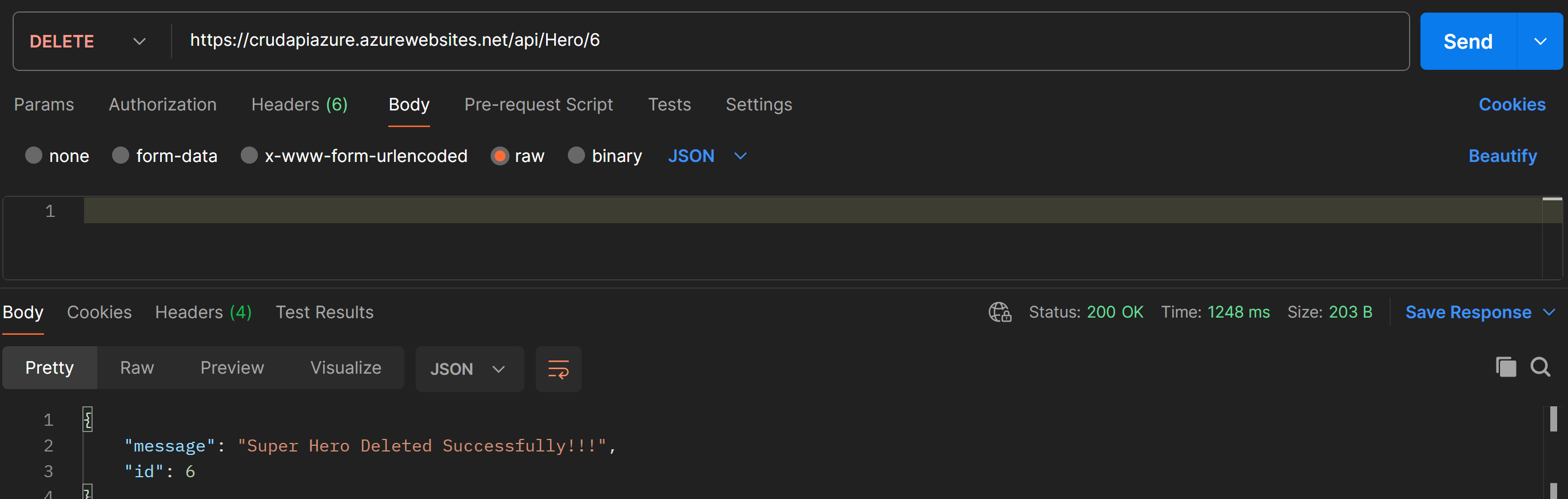Open the Visualize response view
Viewport: 1568px width, 499px height.
tap(346, 367)
